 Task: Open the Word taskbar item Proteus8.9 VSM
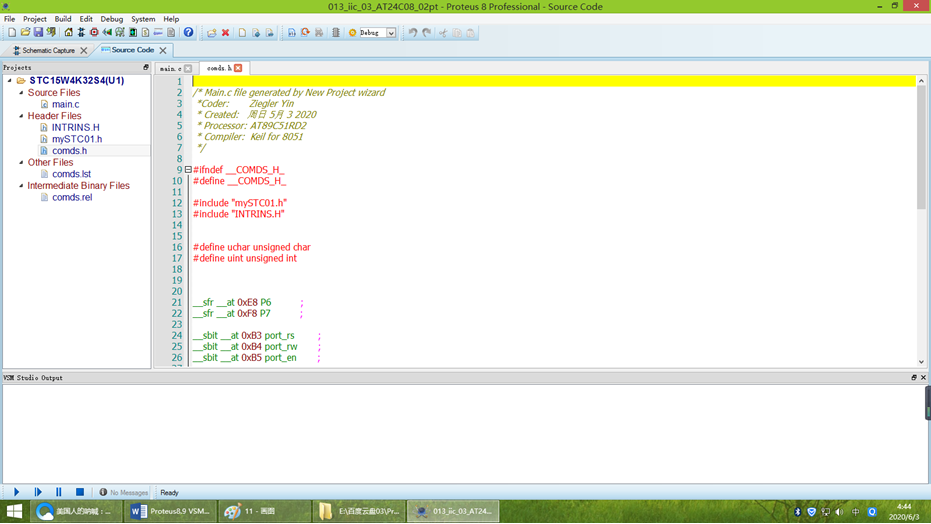pos(170,511)
